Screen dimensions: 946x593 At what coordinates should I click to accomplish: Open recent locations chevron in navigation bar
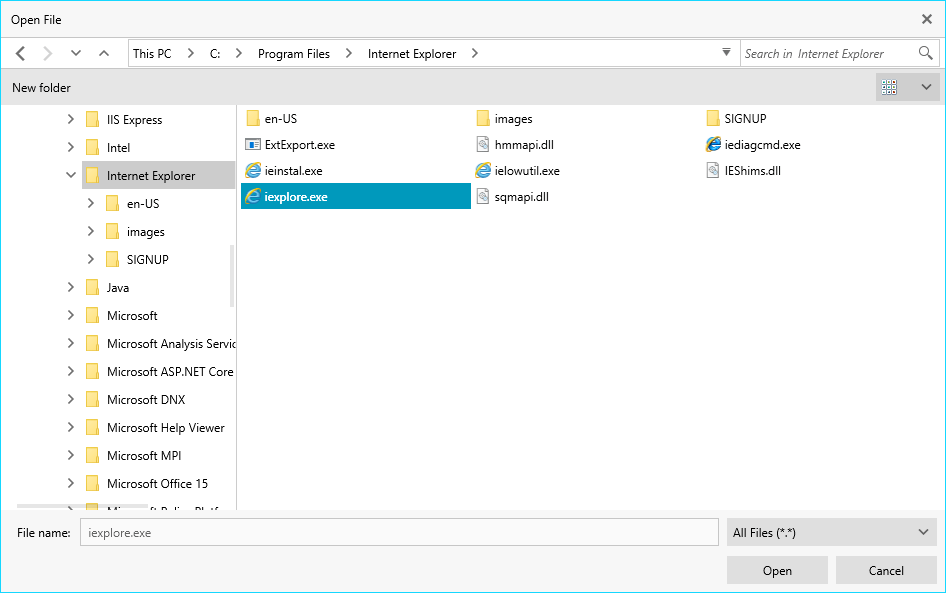tap(75, 53)
